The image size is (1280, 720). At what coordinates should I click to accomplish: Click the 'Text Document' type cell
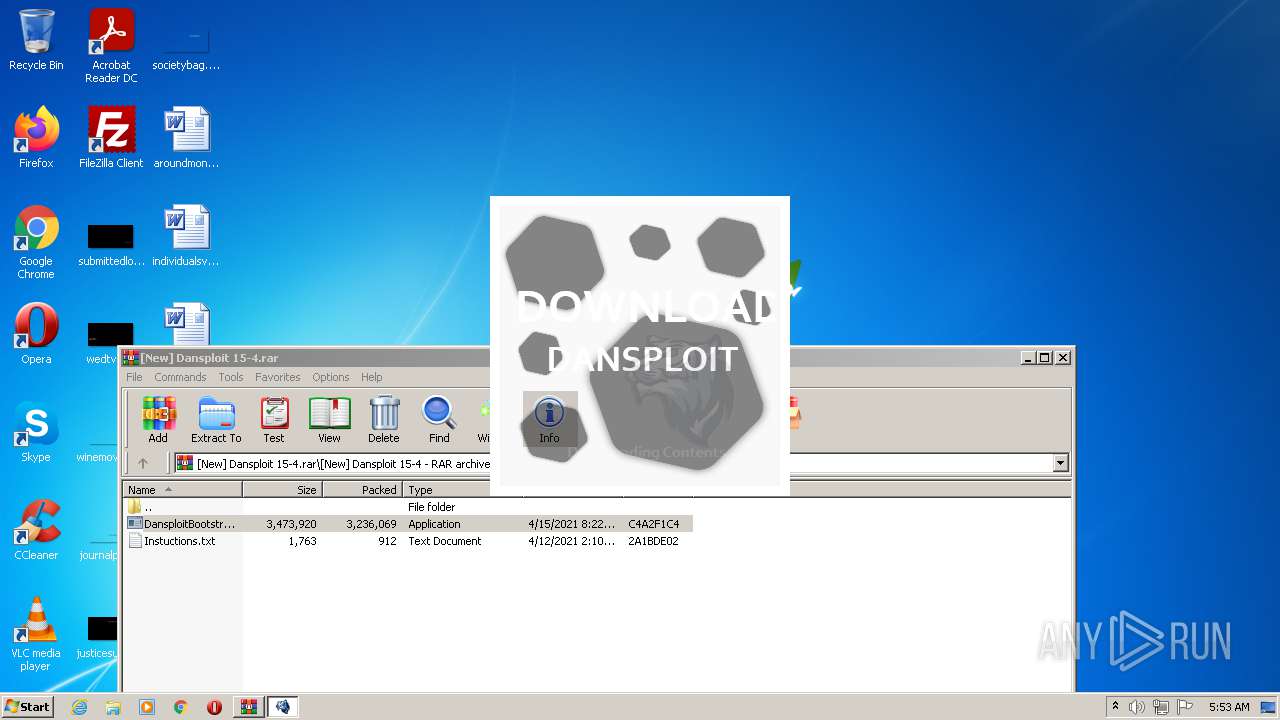point(445,541)
